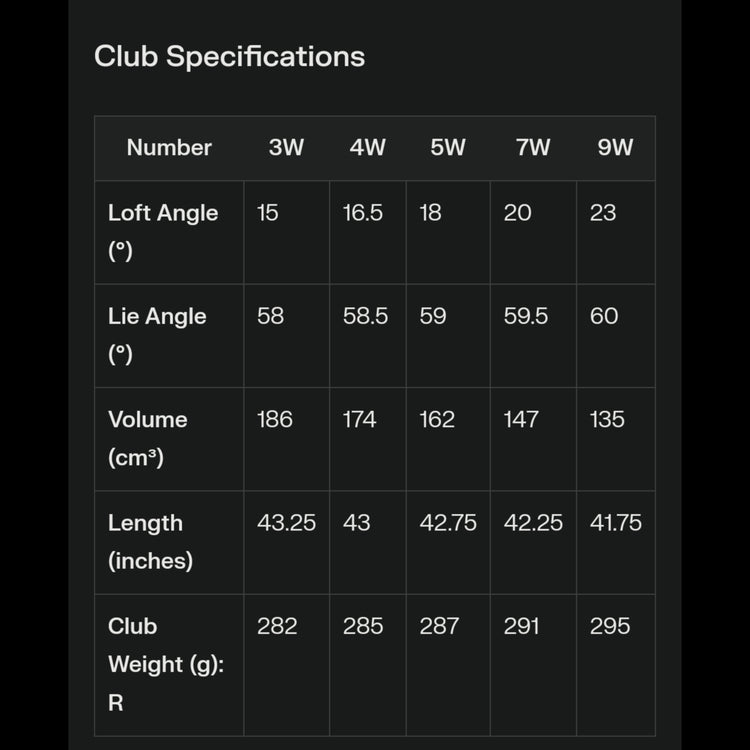Screen dimensions: 750x750
Task: Click the 7W column header
Action: pyautogui.click(x=532, y=148)
